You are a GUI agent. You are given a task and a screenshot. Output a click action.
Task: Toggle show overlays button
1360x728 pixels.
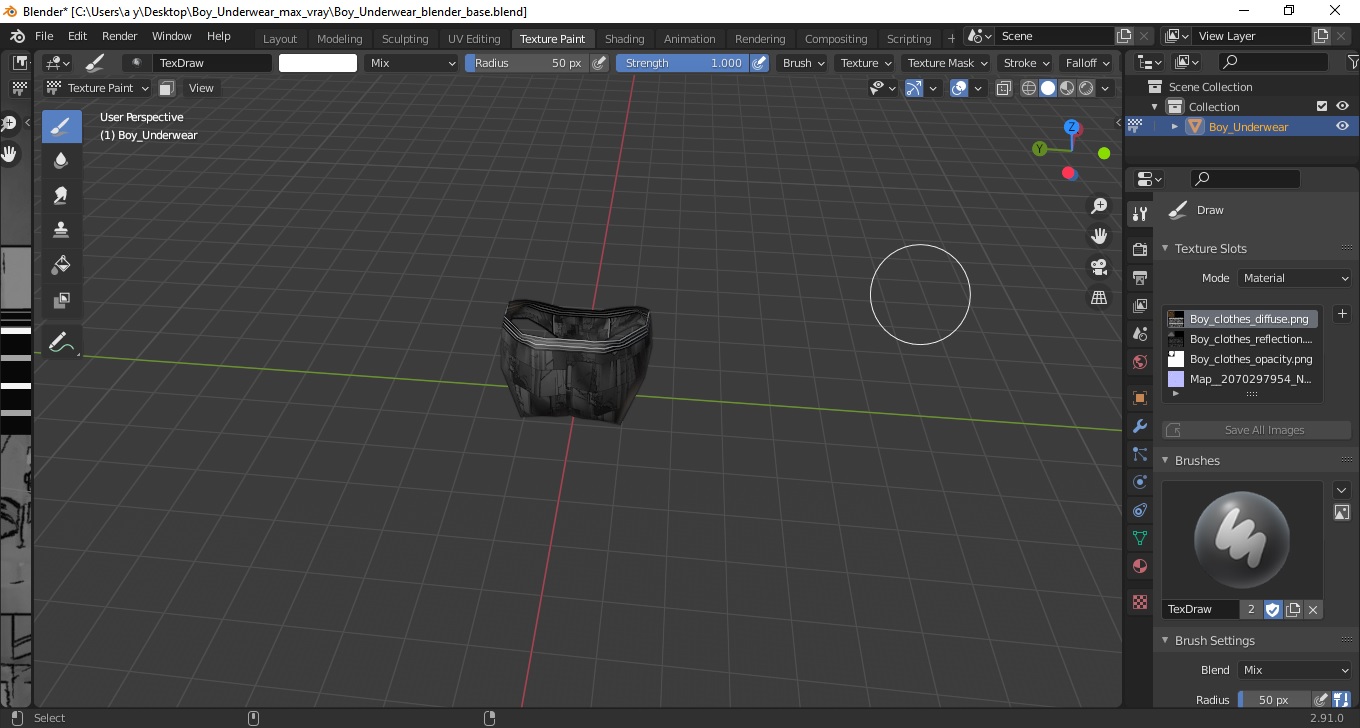pos(959,88)
